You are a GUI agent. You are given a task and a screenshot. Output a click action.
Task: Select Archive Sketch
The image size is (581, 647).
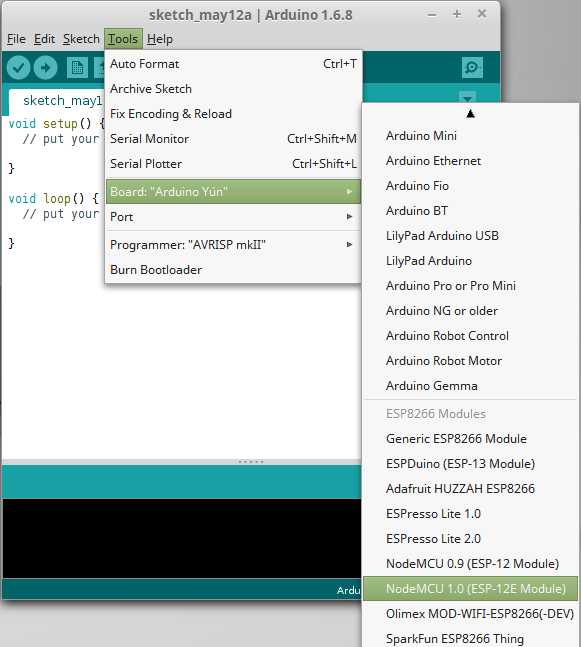[x=233, y=89]
